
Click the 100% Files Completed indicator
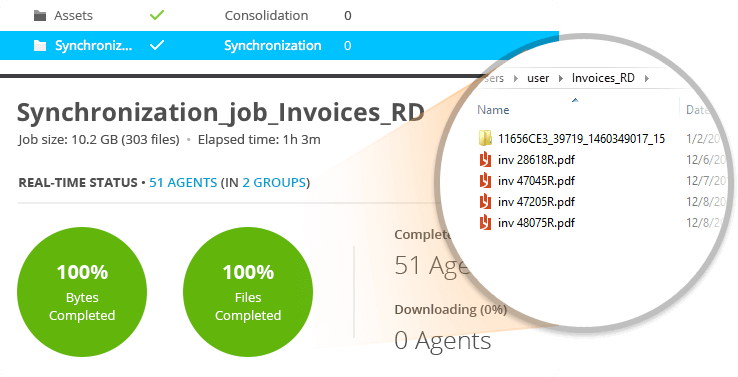point(248,292)
